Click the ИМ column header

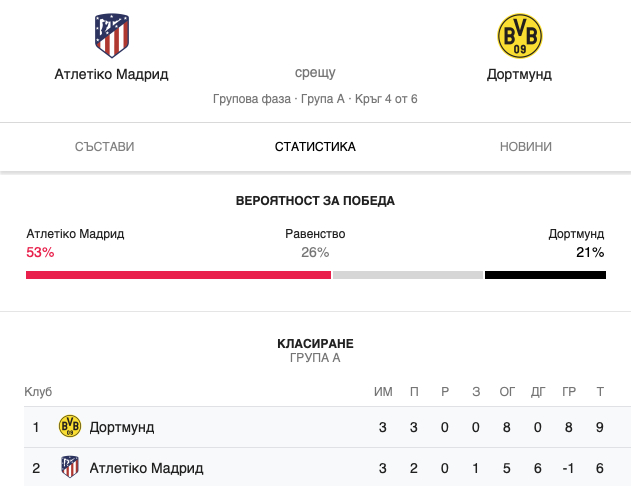tap(383, 391)
